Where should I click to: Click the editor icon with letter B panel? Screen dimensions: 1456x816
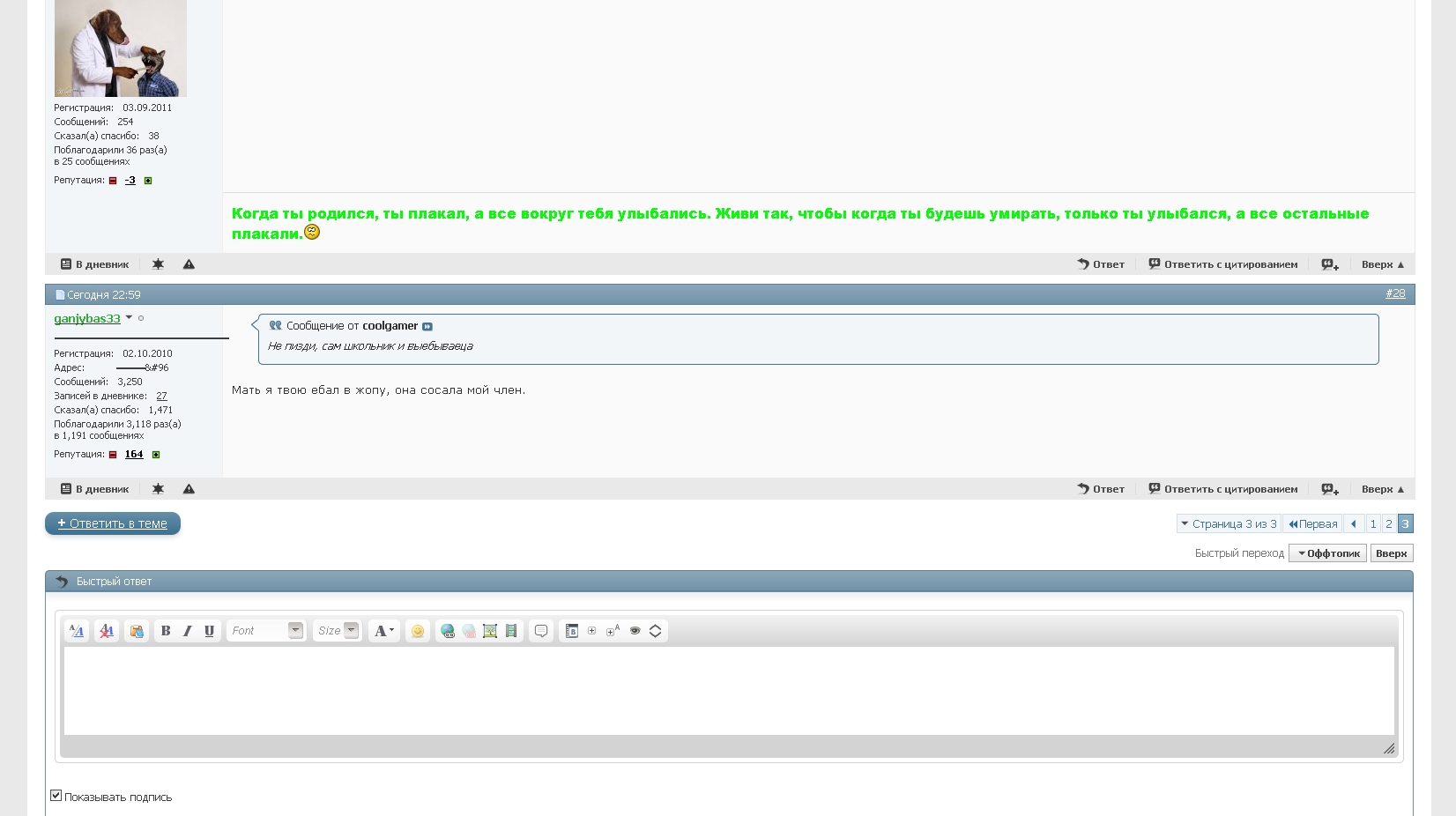[x=571, y=631]
